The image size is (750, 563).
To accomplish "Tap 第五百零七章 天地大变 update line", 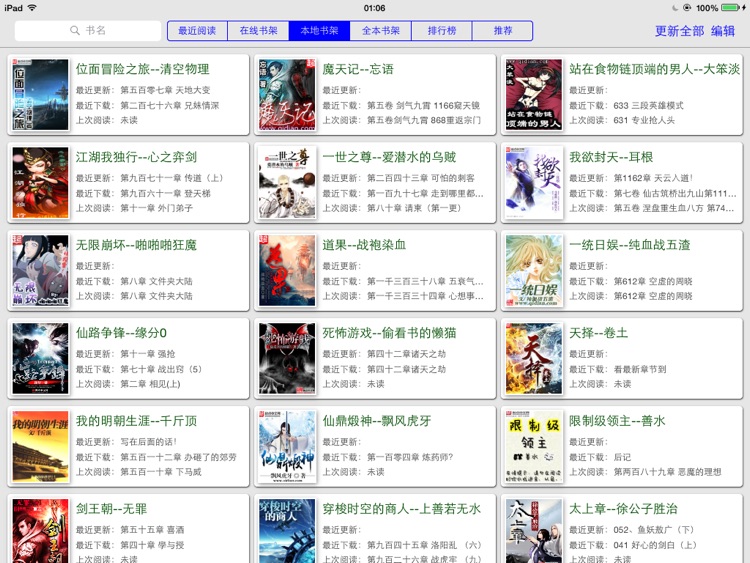I will [x=165, y=90].
